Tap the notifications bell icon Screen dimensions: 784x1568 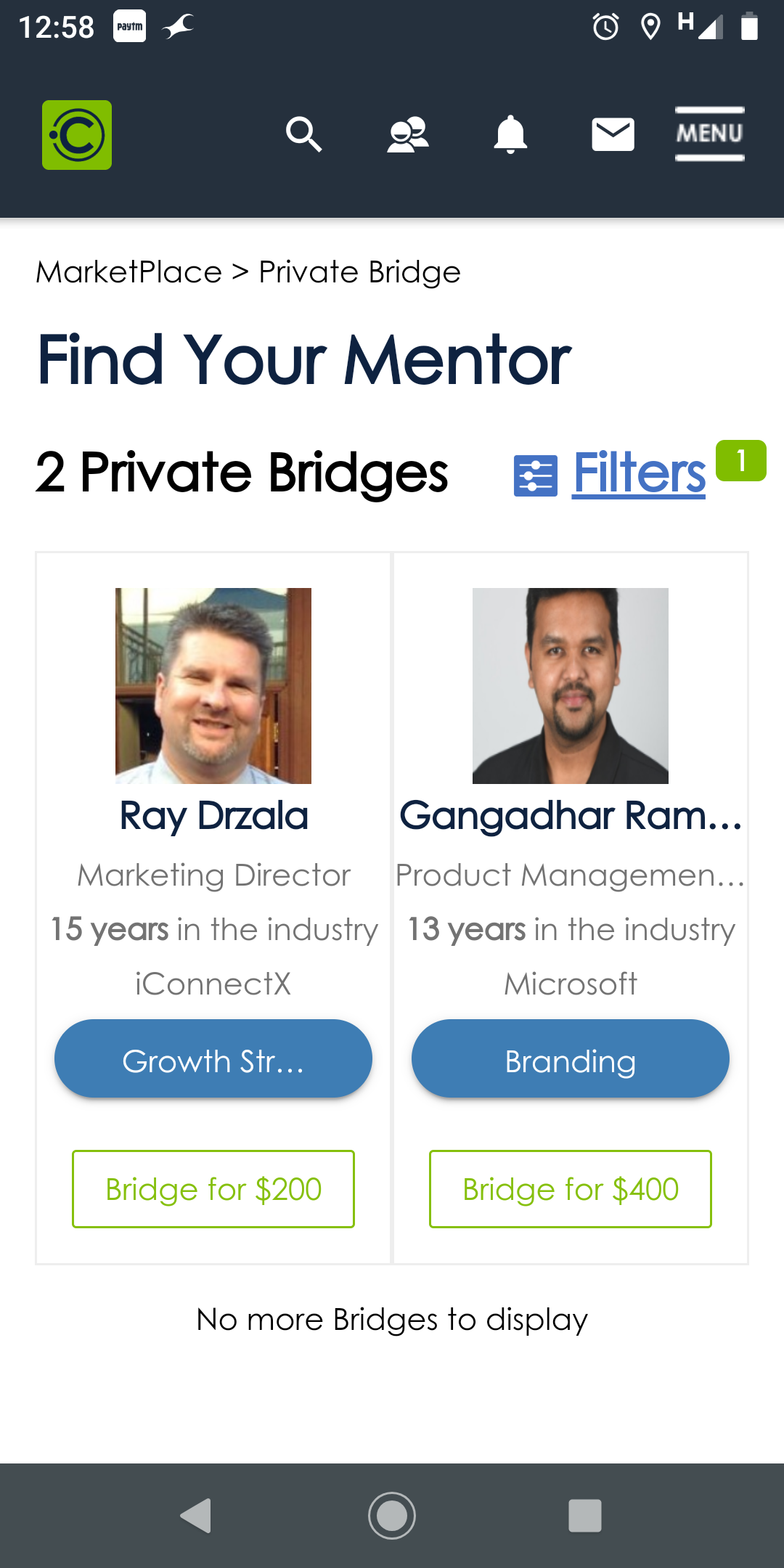coord(510,134)
